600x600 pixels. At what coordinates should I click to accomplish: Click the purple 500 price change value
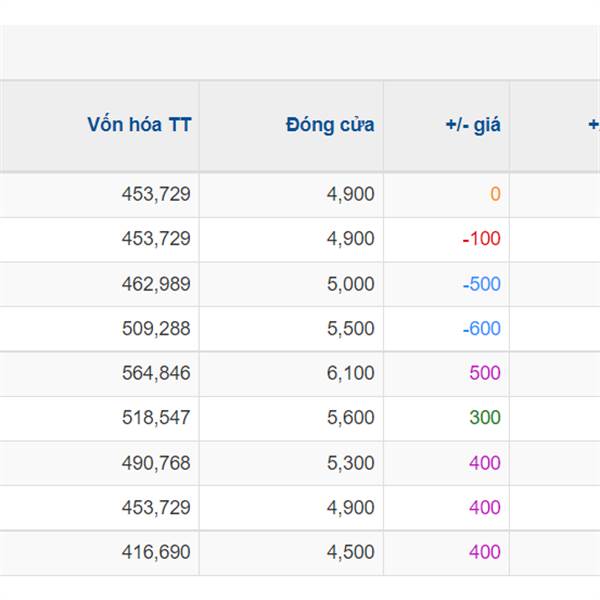click(x=485, y=373)
